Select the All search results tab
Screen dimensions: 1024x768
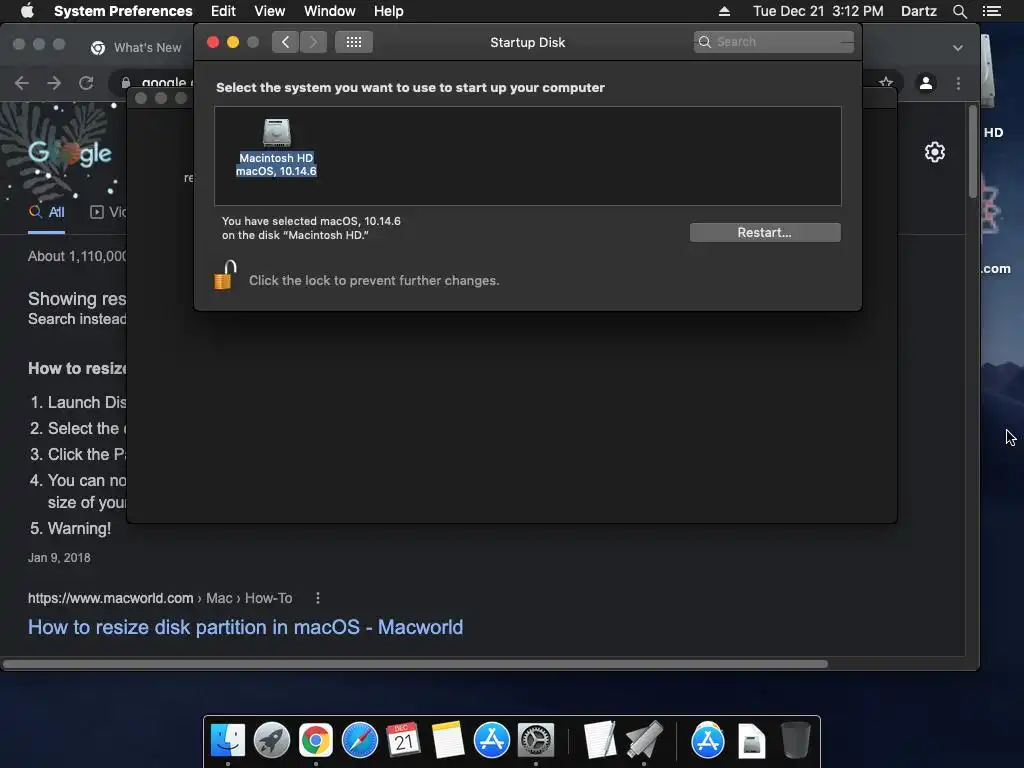[46, 212]
